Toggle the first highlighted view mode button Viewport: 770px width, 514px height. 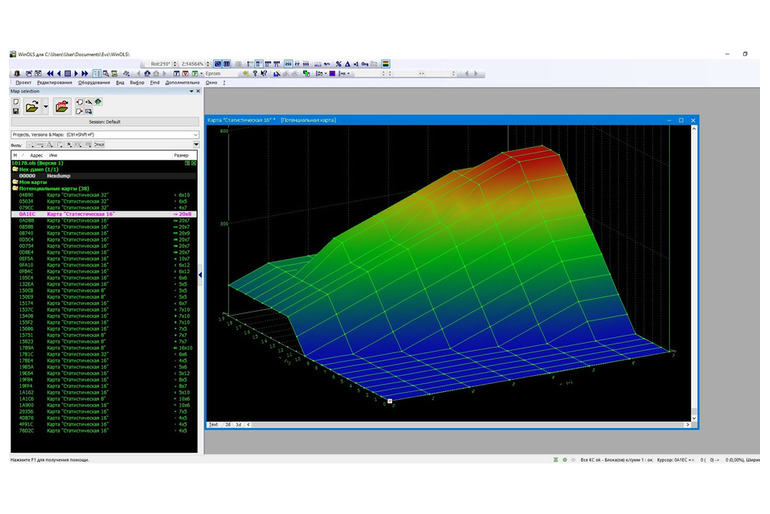(x=218, y=64)
